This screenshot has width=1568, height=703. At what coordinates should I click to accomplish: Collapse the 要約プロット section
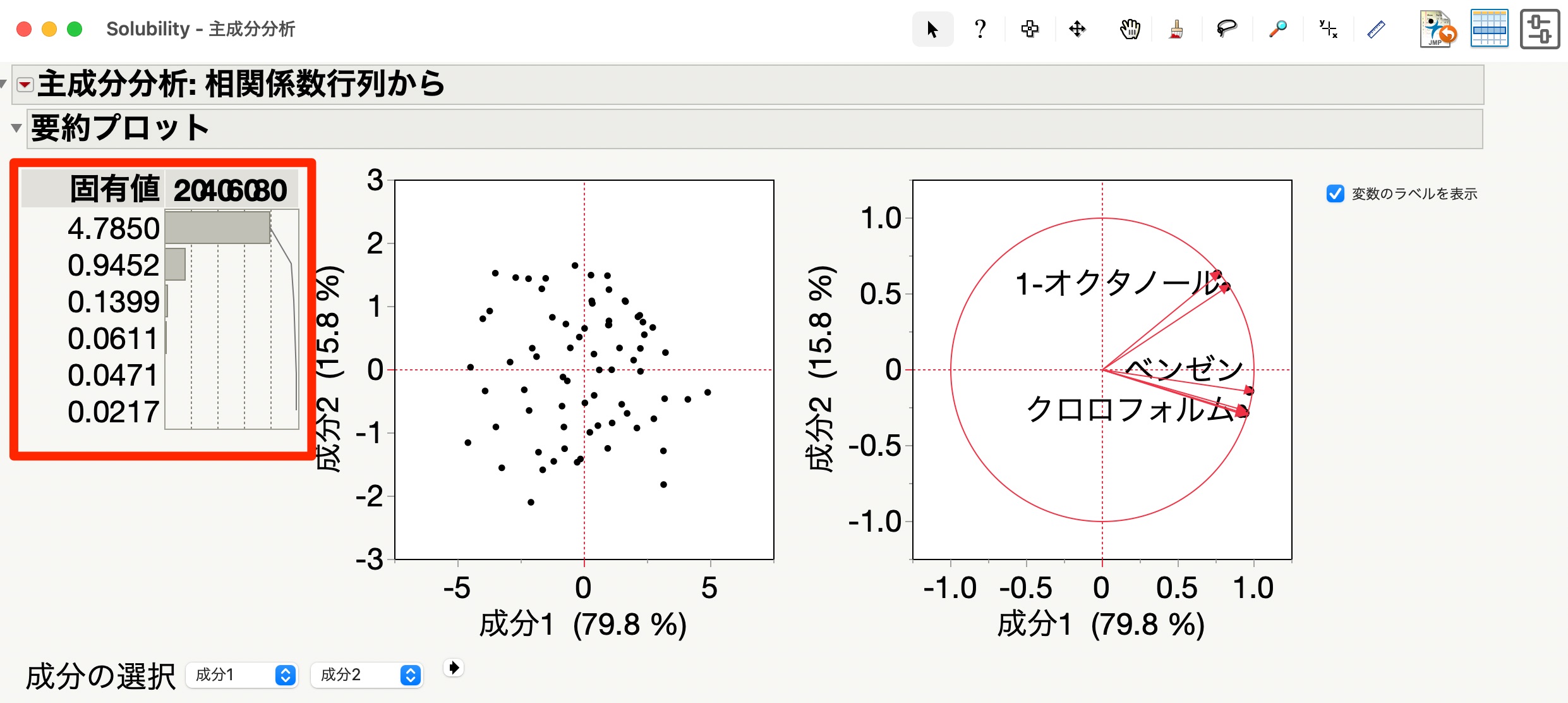tap(16, 128)
